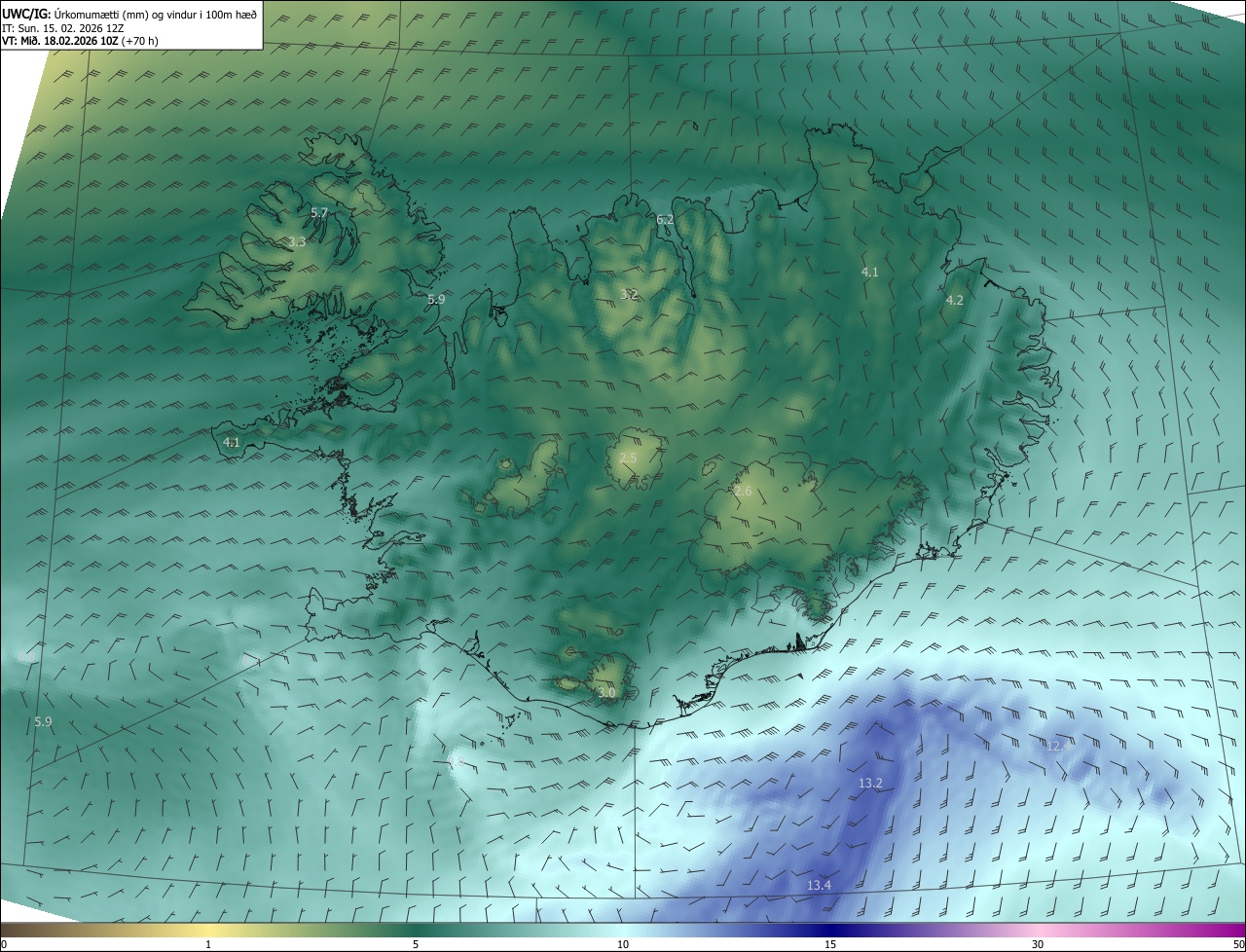This screenshot has height=952, width=1246.
Task: Click the 3.3 value label
Action: [297, 241]
